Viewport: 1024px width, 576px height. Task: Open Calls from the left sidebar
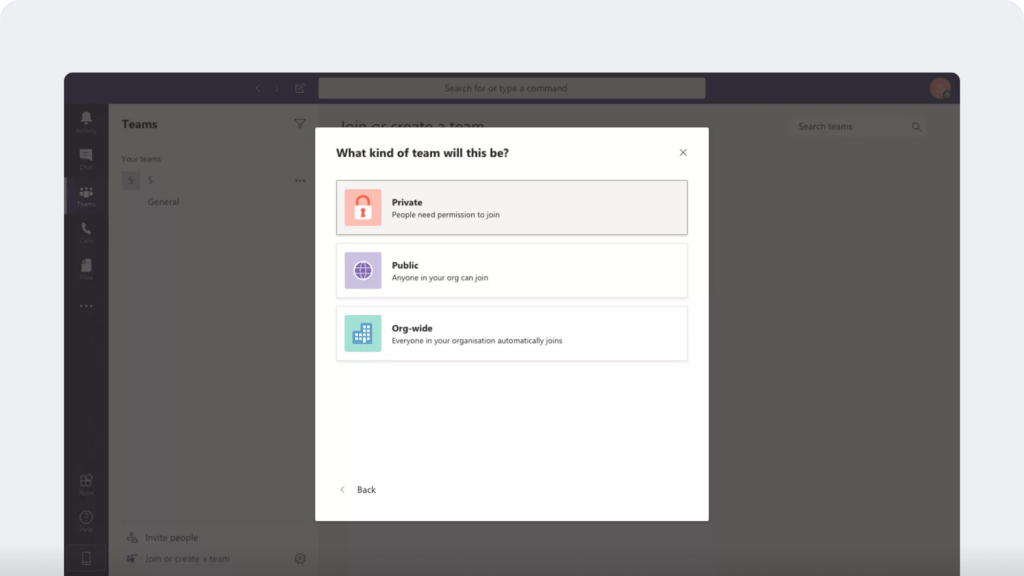click(85, 231)
